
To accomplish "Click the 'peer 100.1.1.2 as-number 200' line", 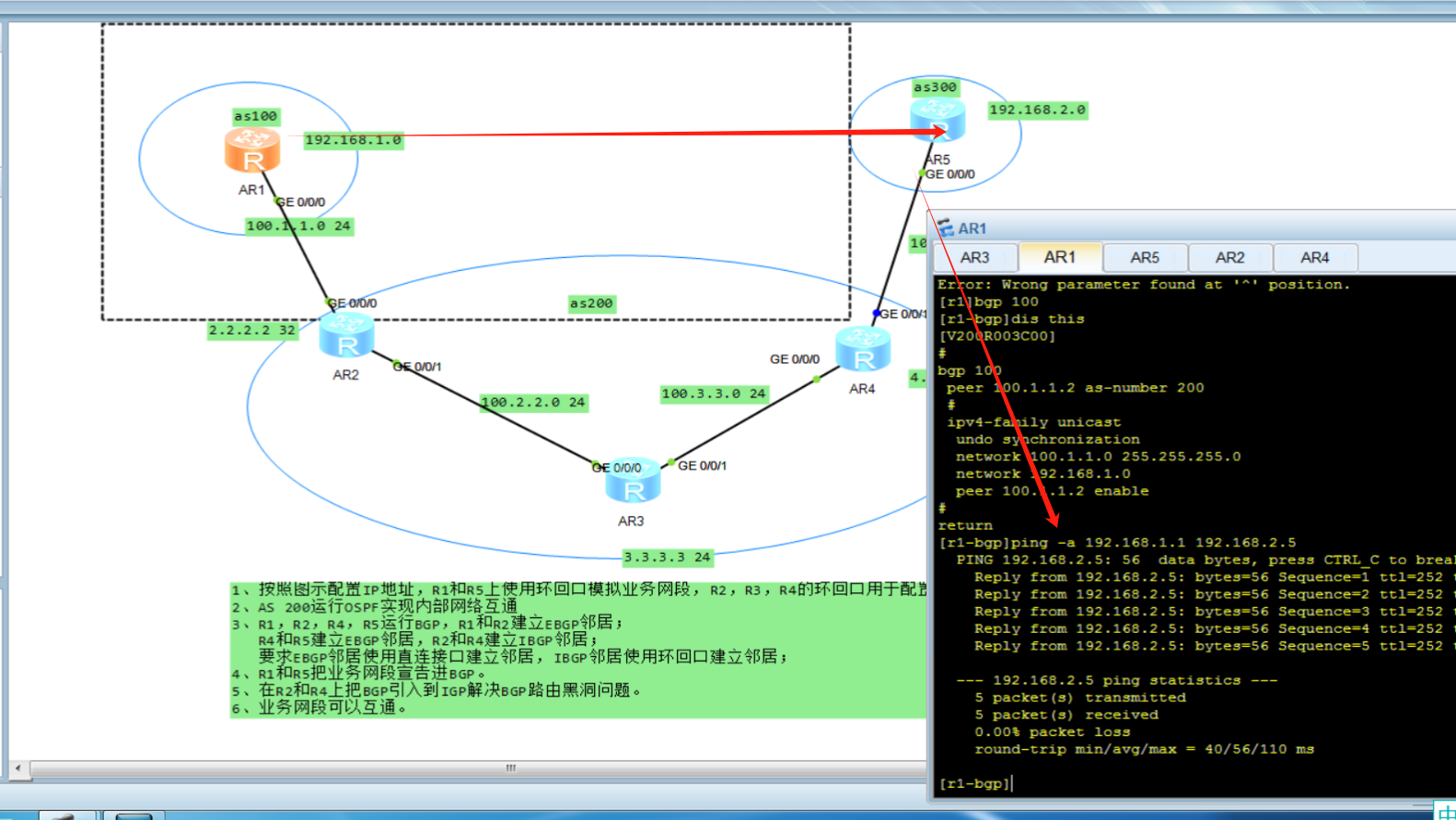I will [1075, 388].
